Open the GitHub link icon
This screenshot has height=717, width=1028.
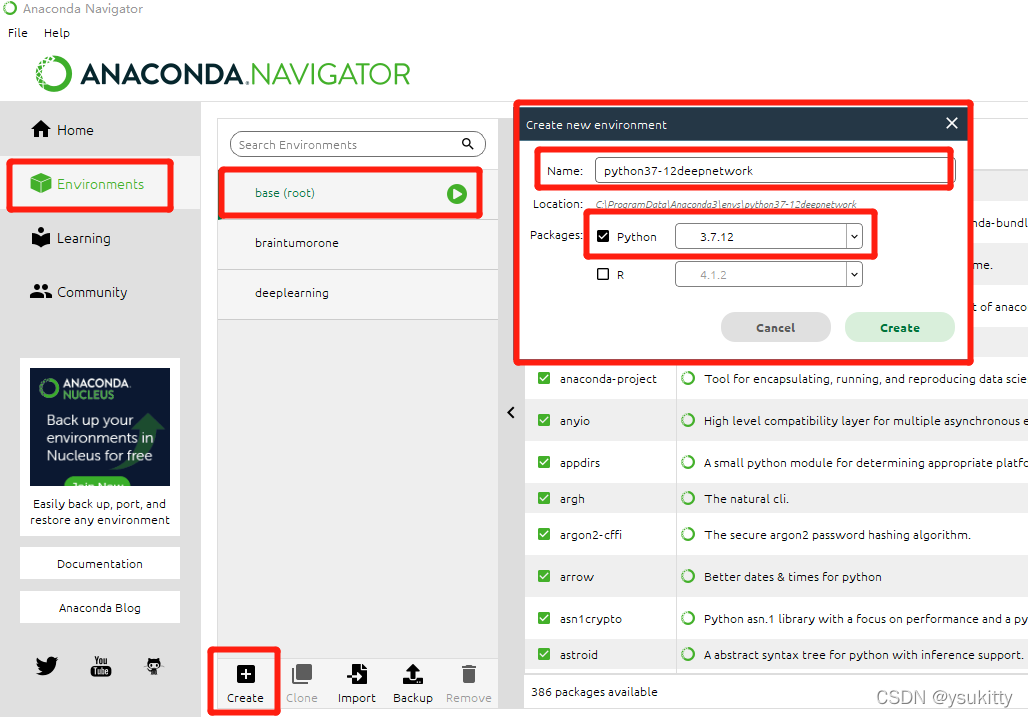tap(153, 666)
